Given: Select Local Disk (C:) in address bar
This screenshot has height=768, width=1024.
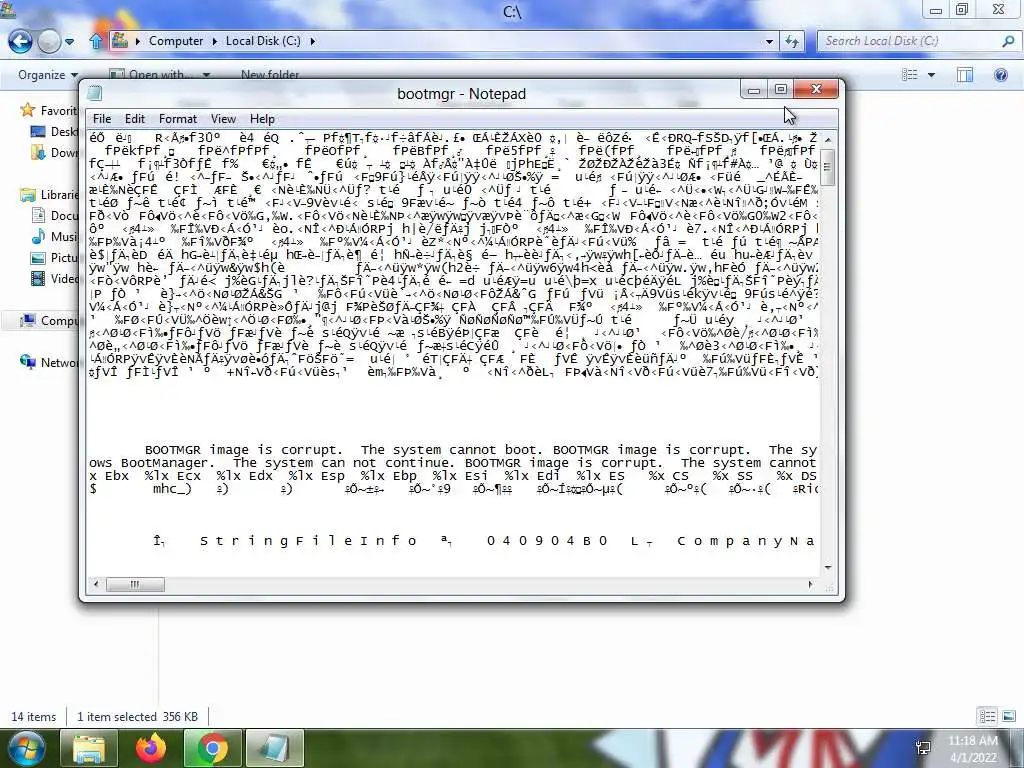Looking at the screenshot, I should point(263,40).
